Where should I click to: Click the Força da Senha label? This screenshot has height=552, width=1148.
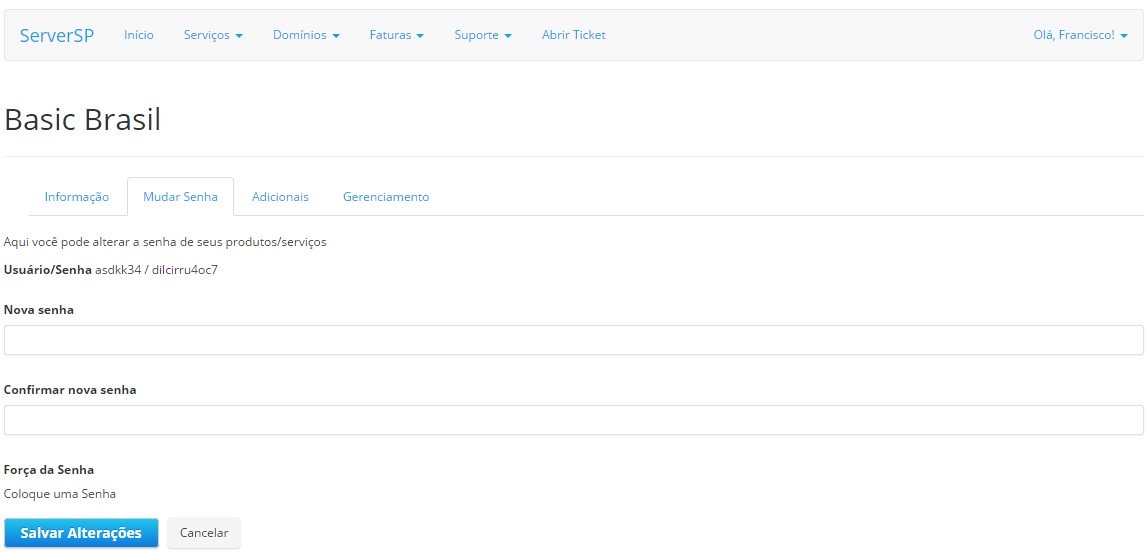(x=49, y=469)
